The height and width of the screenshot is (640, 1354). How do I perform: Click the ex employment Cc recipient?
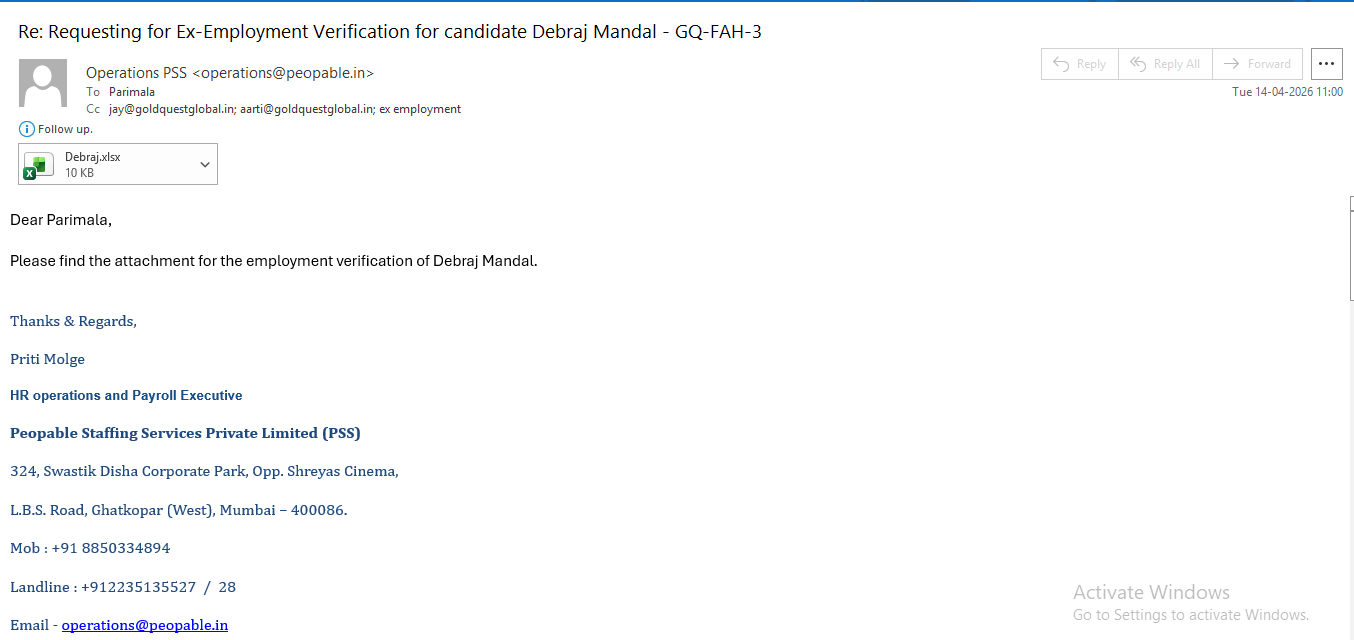pos(420,109)
